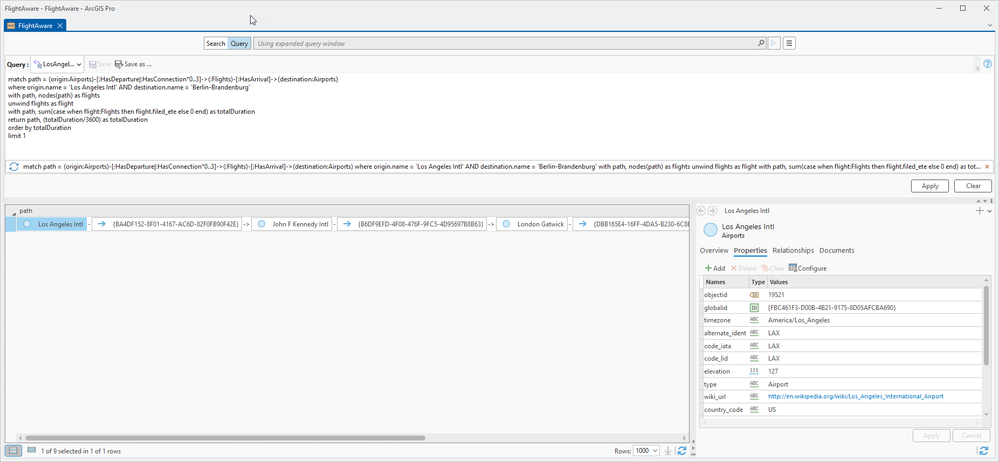Close the FlightAware tab

[60, 25]
